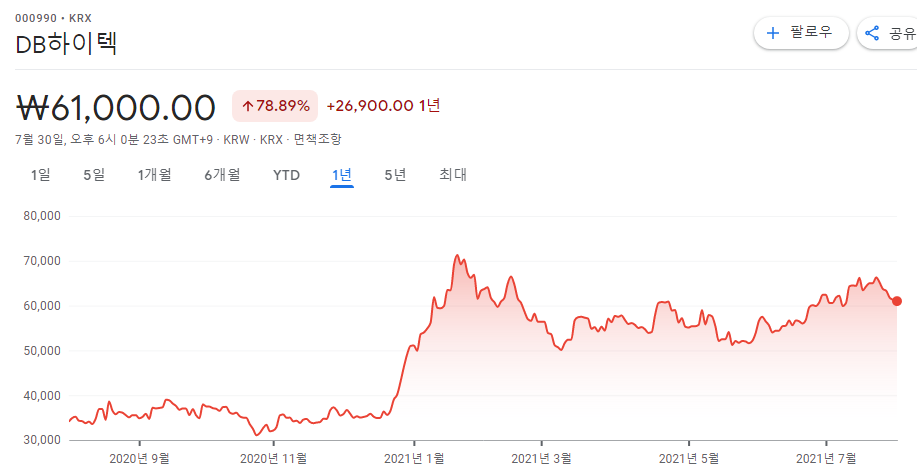
Task: Click the 2021년 3월 axis label
Action: click(542, 459)
